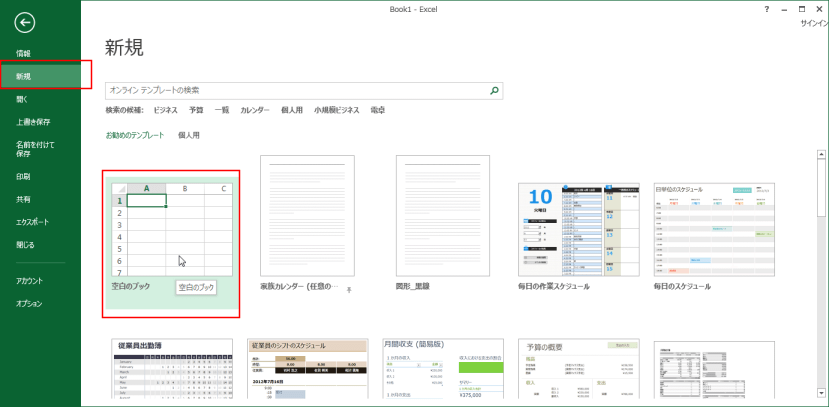Switch to the 個人用 templates tab
The width and height of the screenshot is (829, 407).
point(189,134)
